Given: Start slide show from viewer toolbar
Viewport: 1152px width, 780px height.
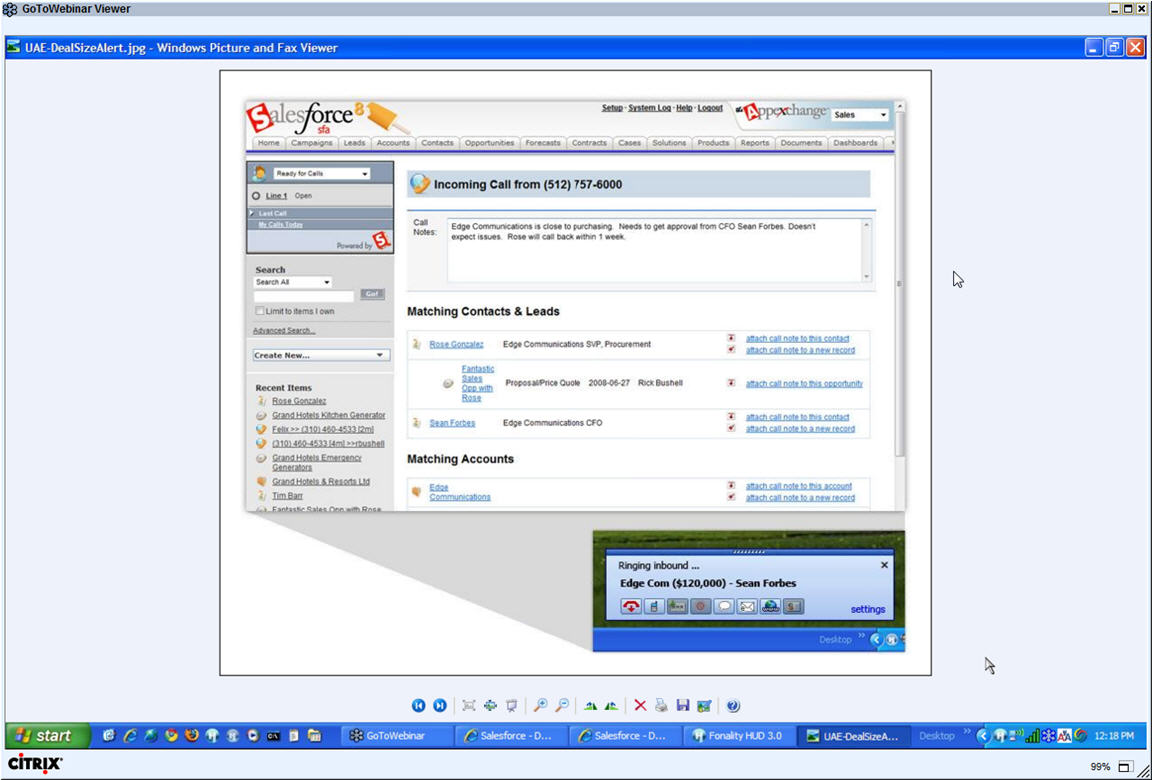Looking at the screenshot, I should point(511,706).
